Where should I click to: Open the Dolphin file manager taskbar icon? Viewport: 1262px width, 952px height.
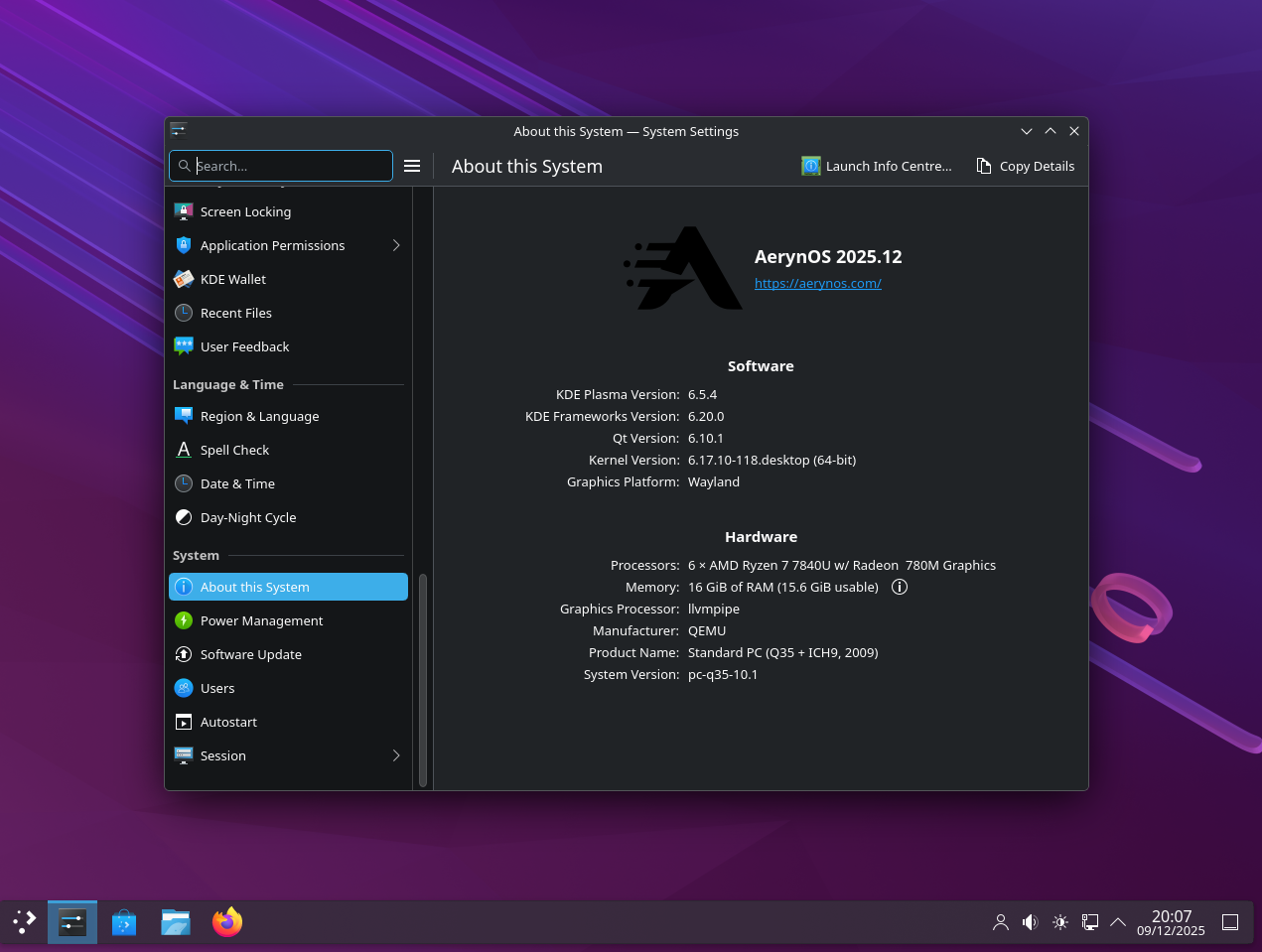[x=176, y=922]
